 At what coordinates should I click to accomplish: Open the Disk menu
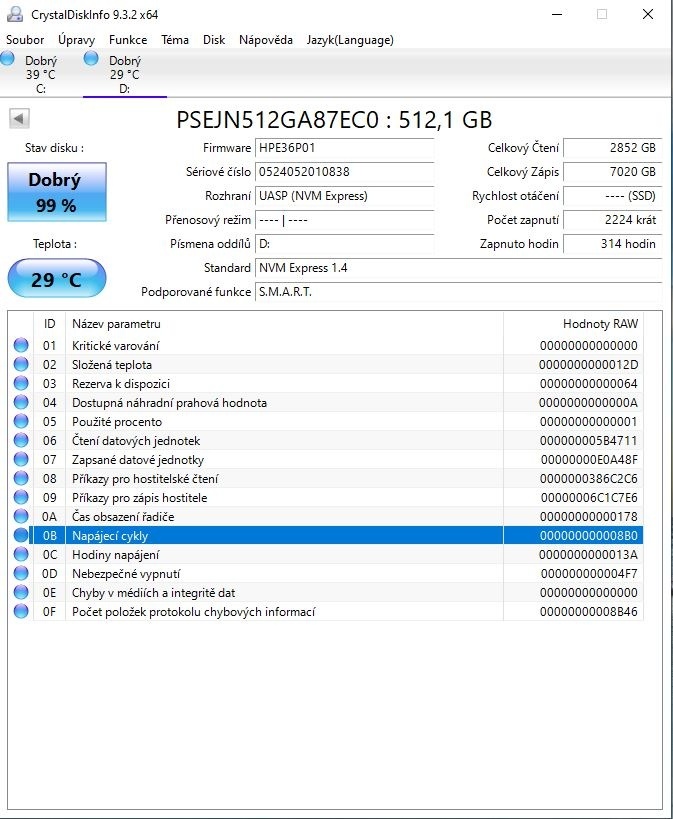214,40
